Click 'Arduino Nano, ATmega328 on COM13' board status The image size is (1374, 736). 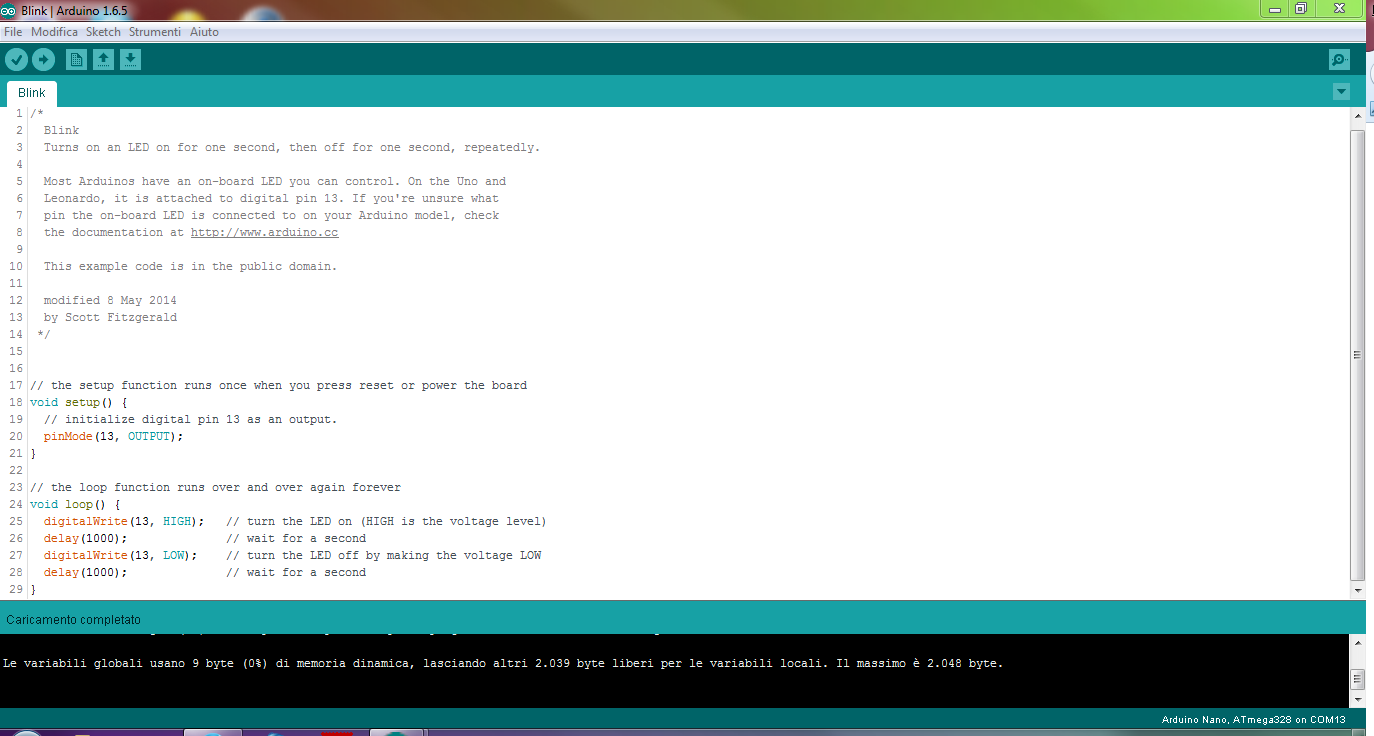pos(1253,720)
